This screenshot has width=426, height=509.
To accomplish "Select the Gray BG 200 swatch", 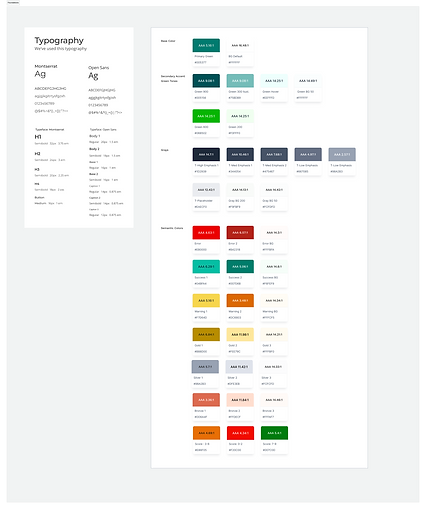I will point(240,190).
